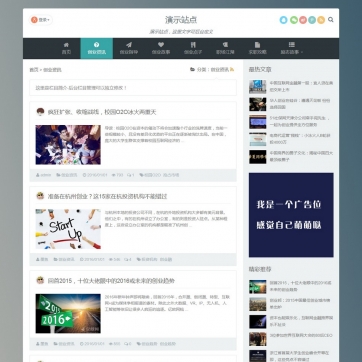Open the 2015/2016 road sign thumbnail
The width and height of the screenshot is (362, 362).
(68, 313)
